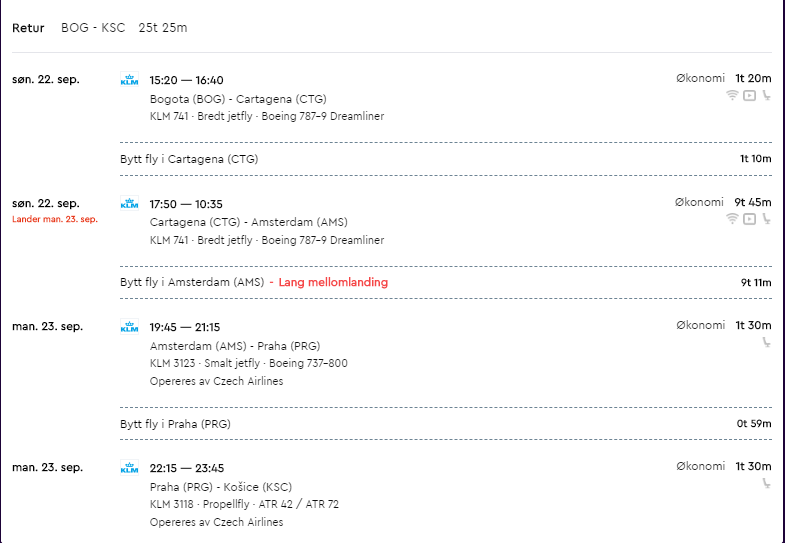
Task: Click the KLM logo beside the 22:15 departure
Action: (130, 468)
